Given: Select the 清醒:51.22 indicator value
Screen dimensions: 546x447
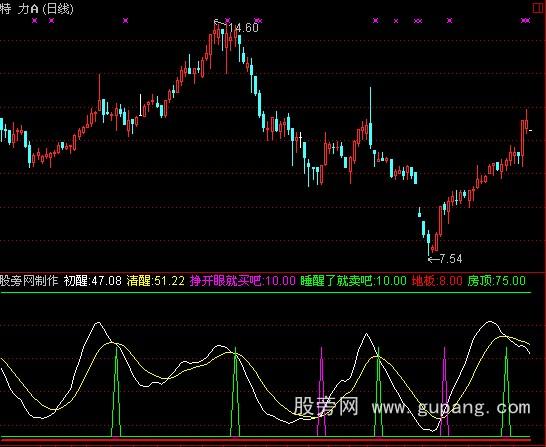Looking at the screenshot, I should [x=156, y=280].
